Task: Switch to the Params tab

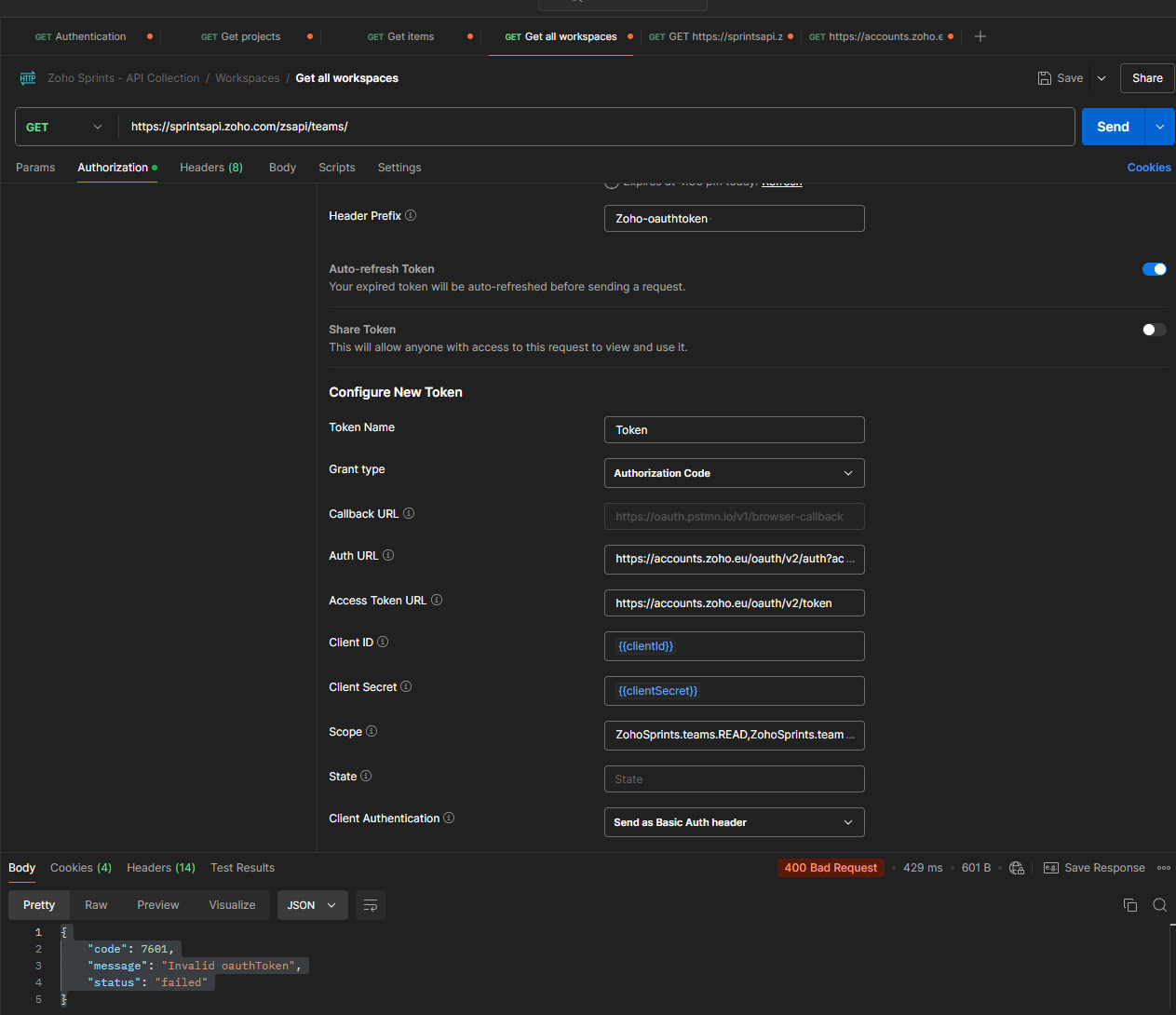Action: pos(35,168)
